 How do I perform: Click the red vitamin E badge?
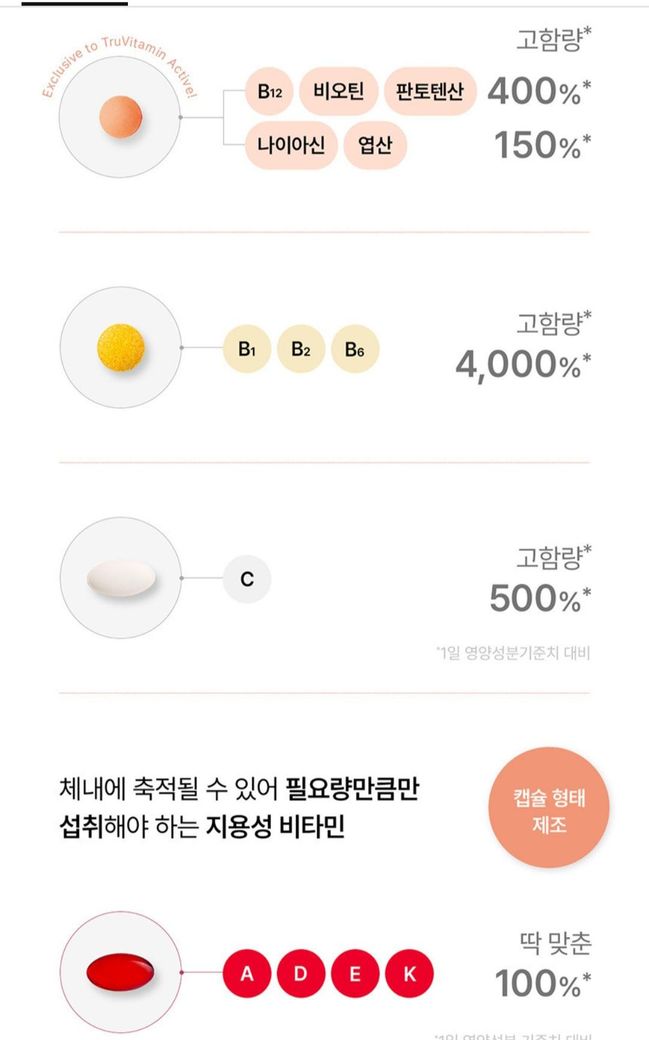[x=355, y=973]
